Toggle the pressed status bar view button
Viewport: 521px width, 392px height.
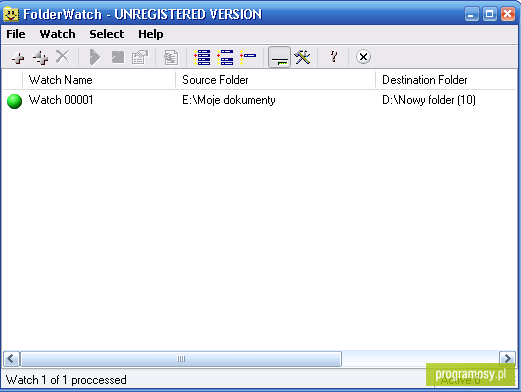click(x=279, y=57)
